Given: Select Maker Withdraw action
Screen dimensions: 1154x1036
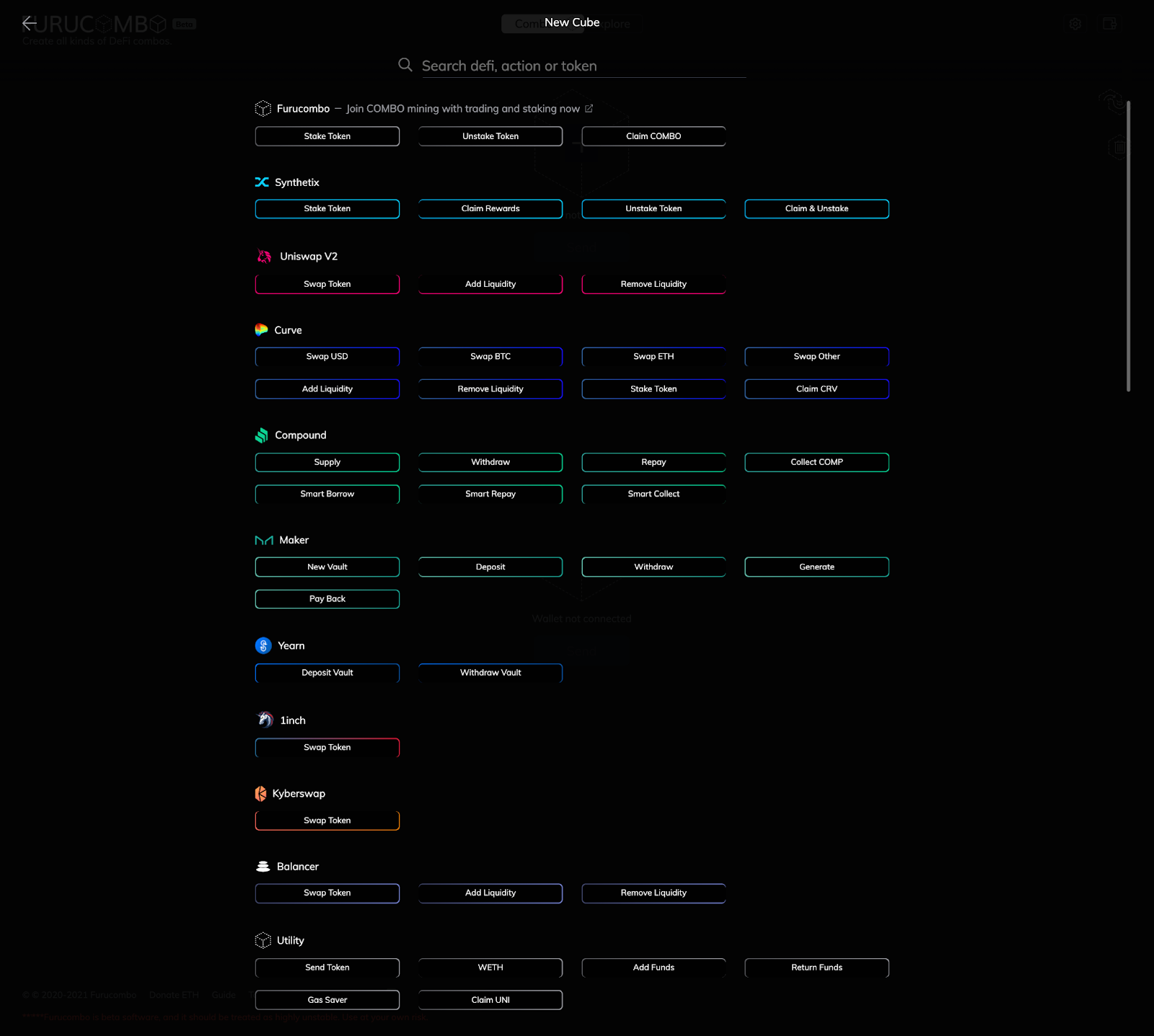Looking at the screenshot, I should pos(653,567).
